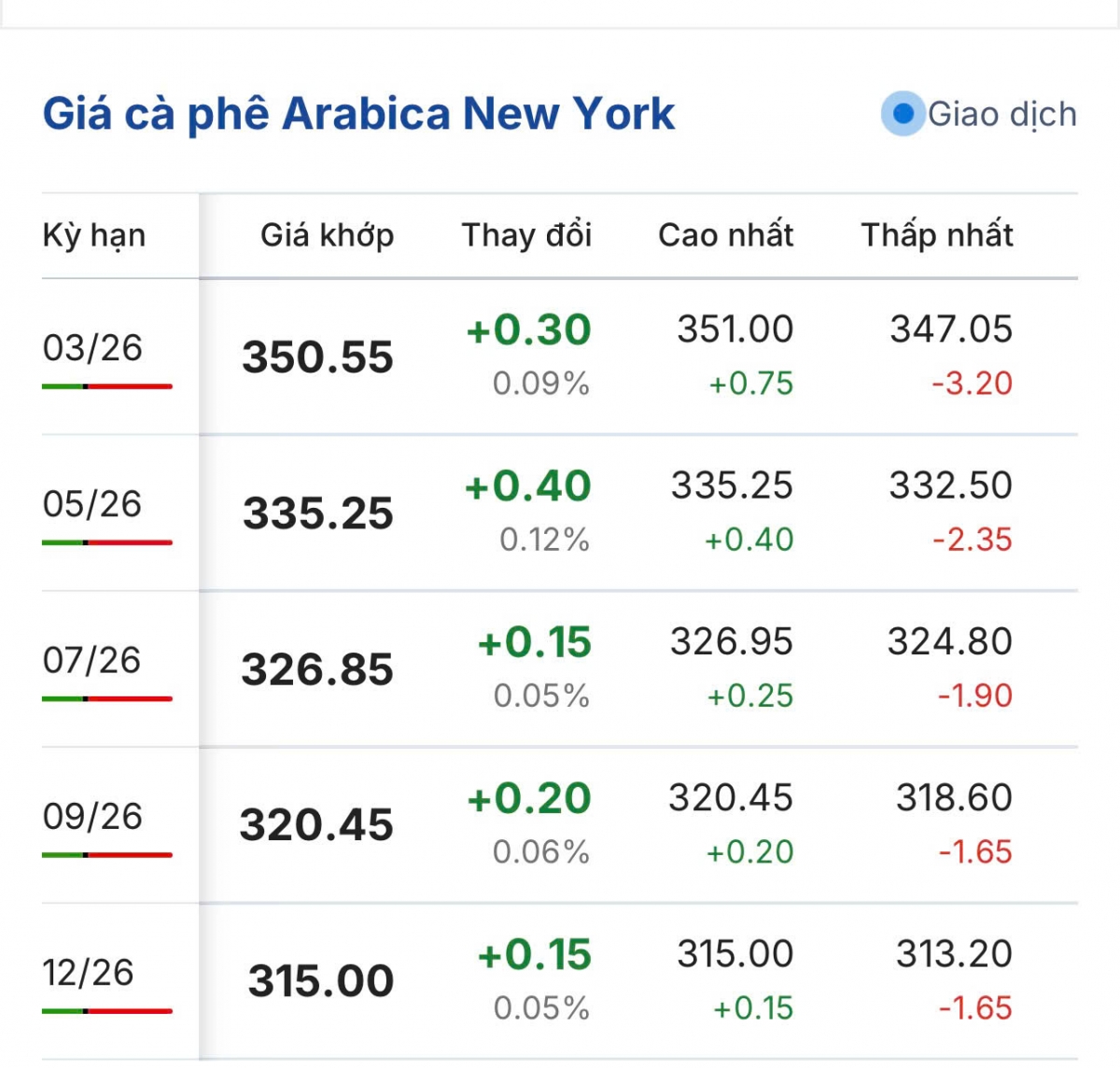Click the range bar under 03/26

tap(106, 386)
